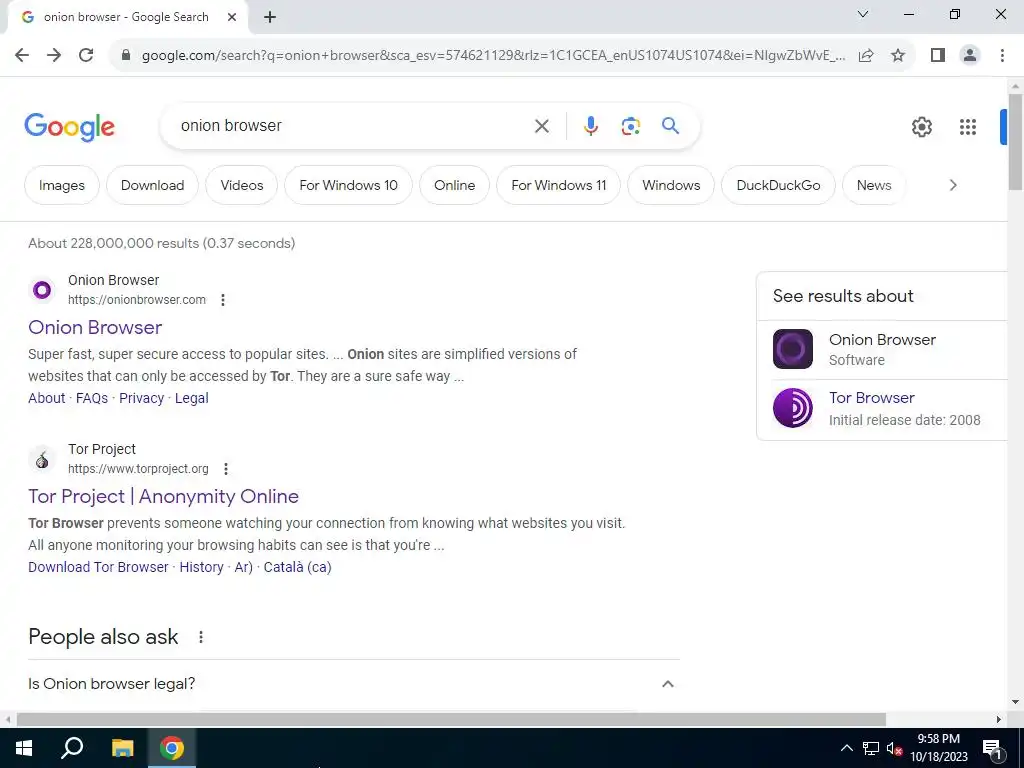
Task: Open more options for torproject.org result
Action: (x=226, y=469)
